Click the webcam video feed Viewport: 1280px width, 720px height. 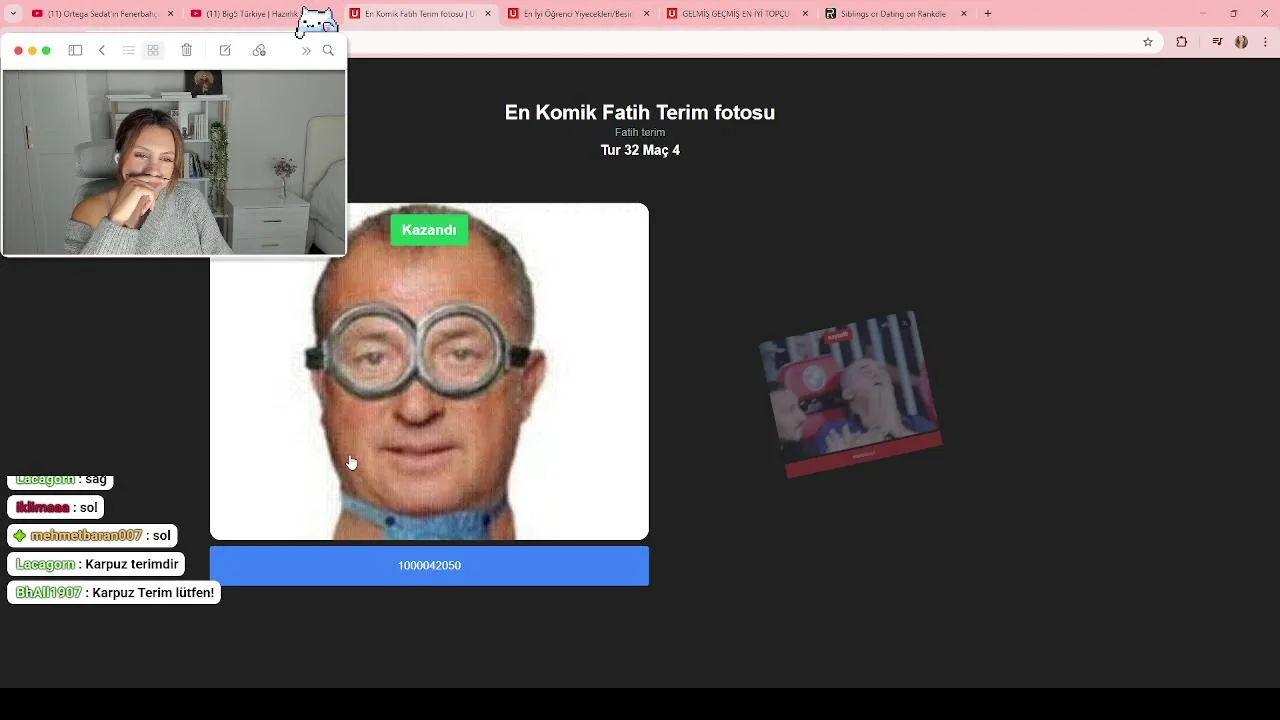pos(174,162)
